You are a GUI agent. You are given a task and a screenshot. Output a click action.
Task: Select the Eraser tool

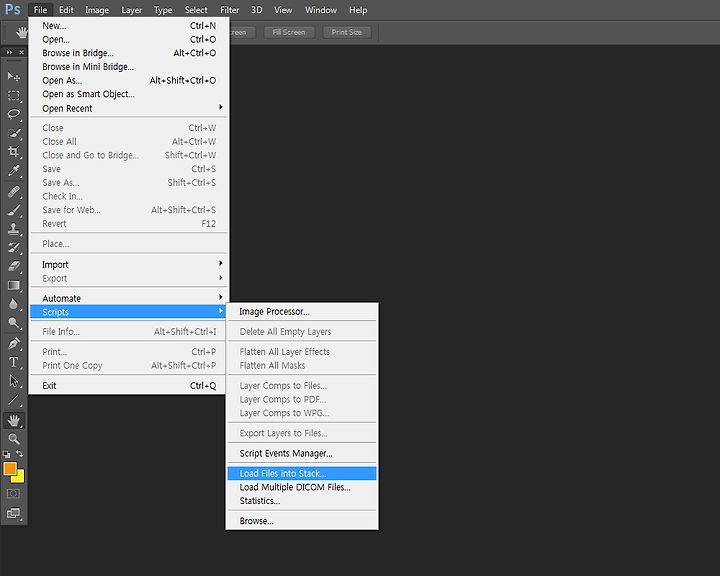tap(13, 266)
